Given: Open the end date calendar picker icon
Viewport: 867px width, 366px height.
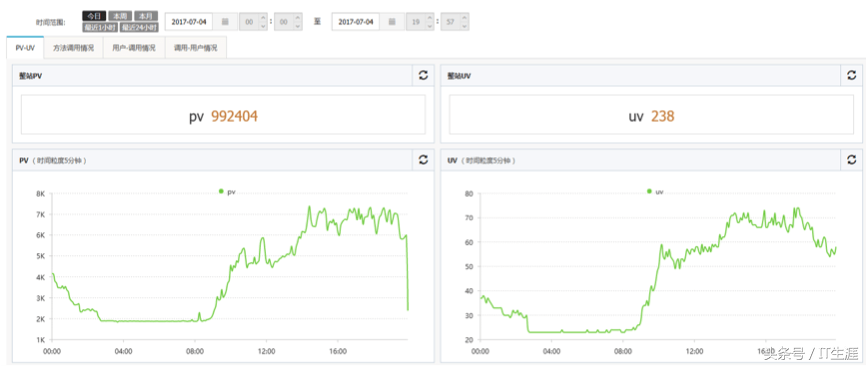Looking at the screenshot, I should click(391, 22).
